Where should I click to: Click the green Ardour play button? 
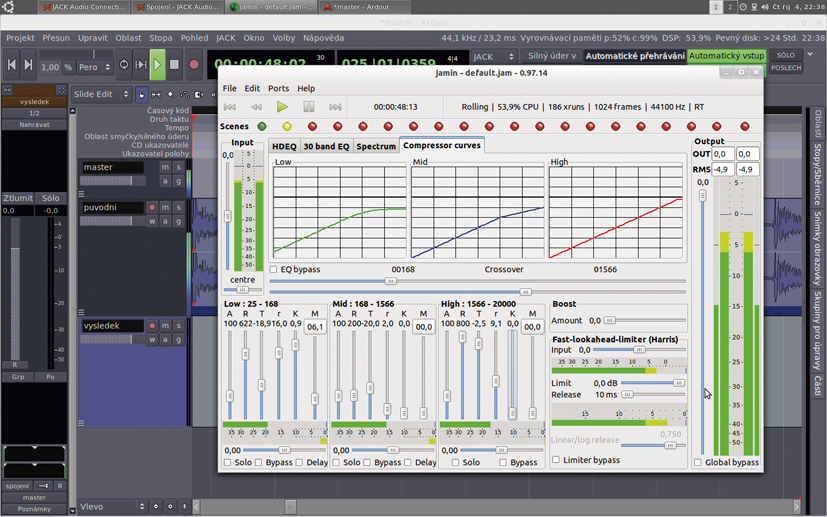[x=157, y=65]
